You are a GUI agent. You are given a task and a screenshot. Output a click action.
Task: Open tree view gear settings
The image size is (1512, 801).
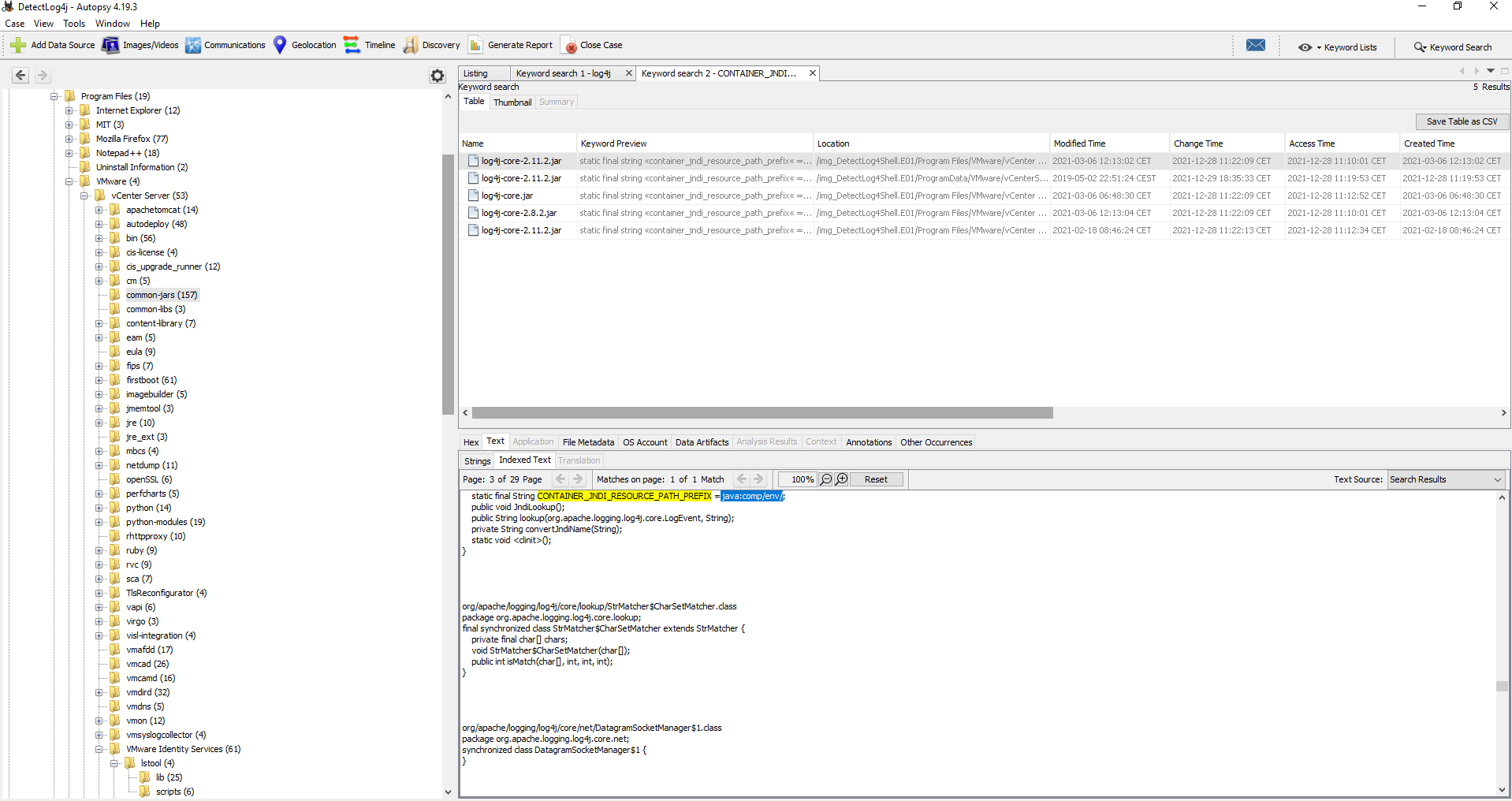tap(438, 76)
